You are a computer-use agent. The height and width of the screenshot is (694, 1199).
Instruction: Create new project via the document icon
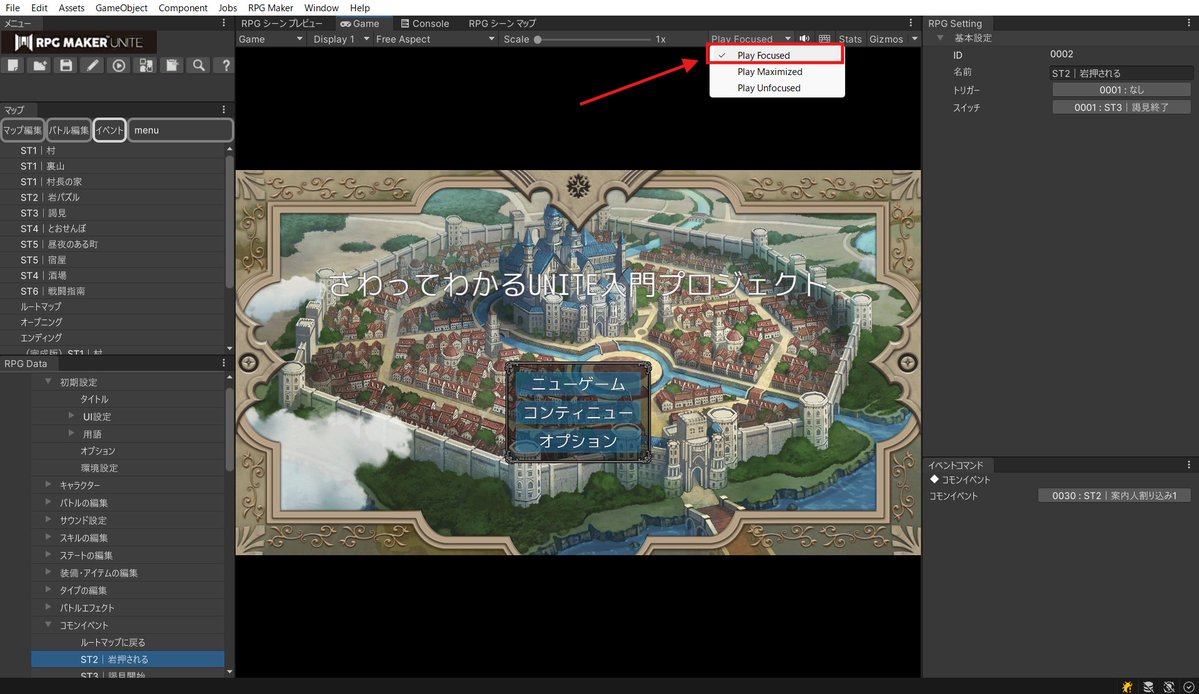(x=13, y=65)
